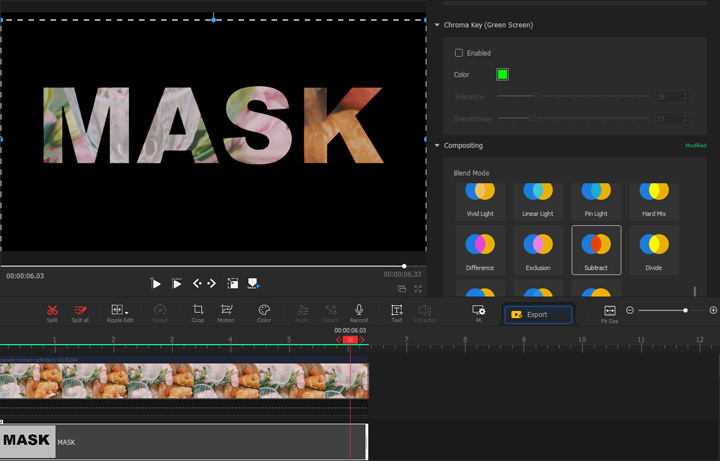Screen dimensions: 720x461
Task: Click the green chroma key color swatch
Action: pyautogui.click(x=502, y=74)
